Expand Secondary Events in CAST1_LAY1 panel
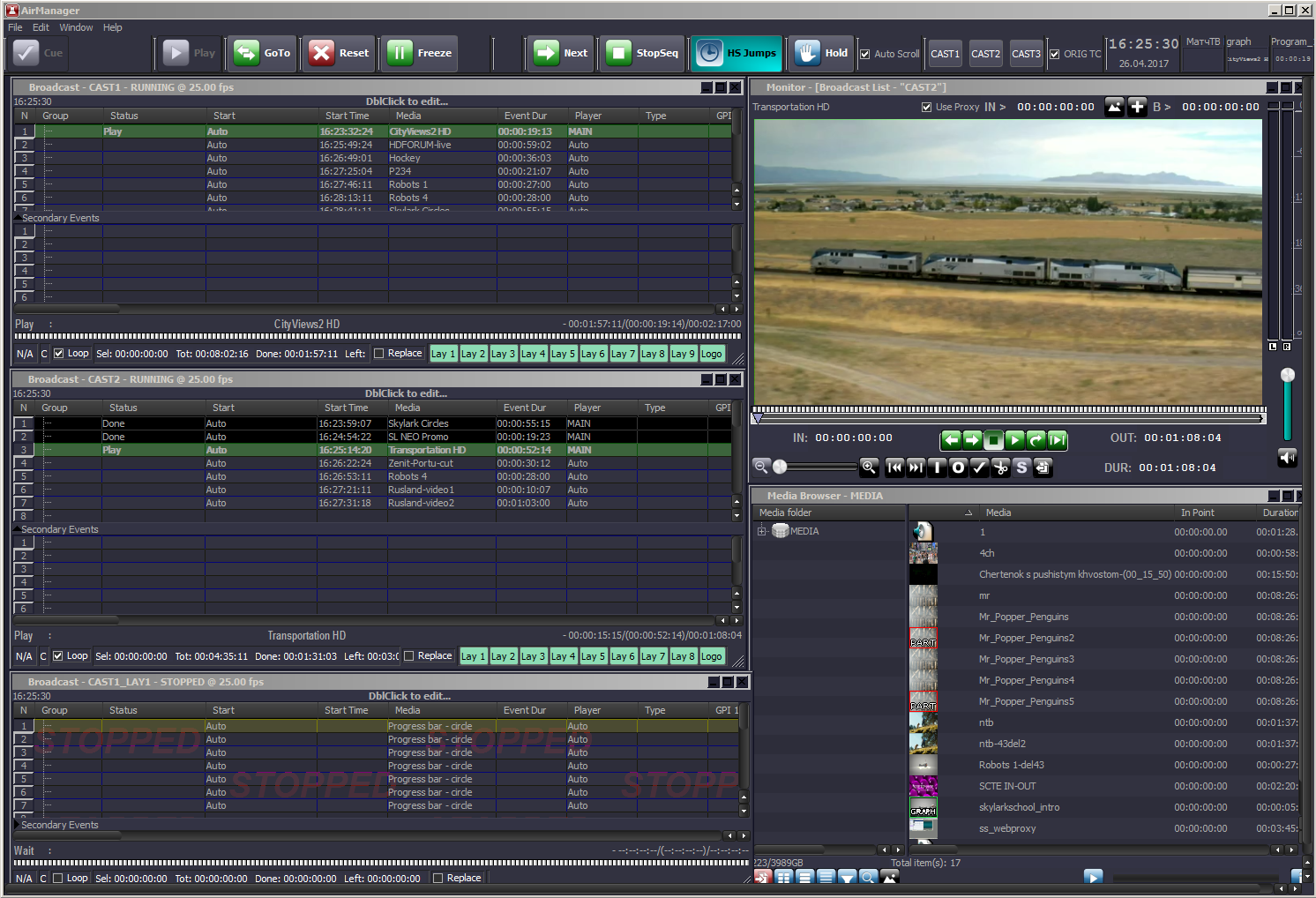This screenshot has width=1316, height=898. (17, 825)
